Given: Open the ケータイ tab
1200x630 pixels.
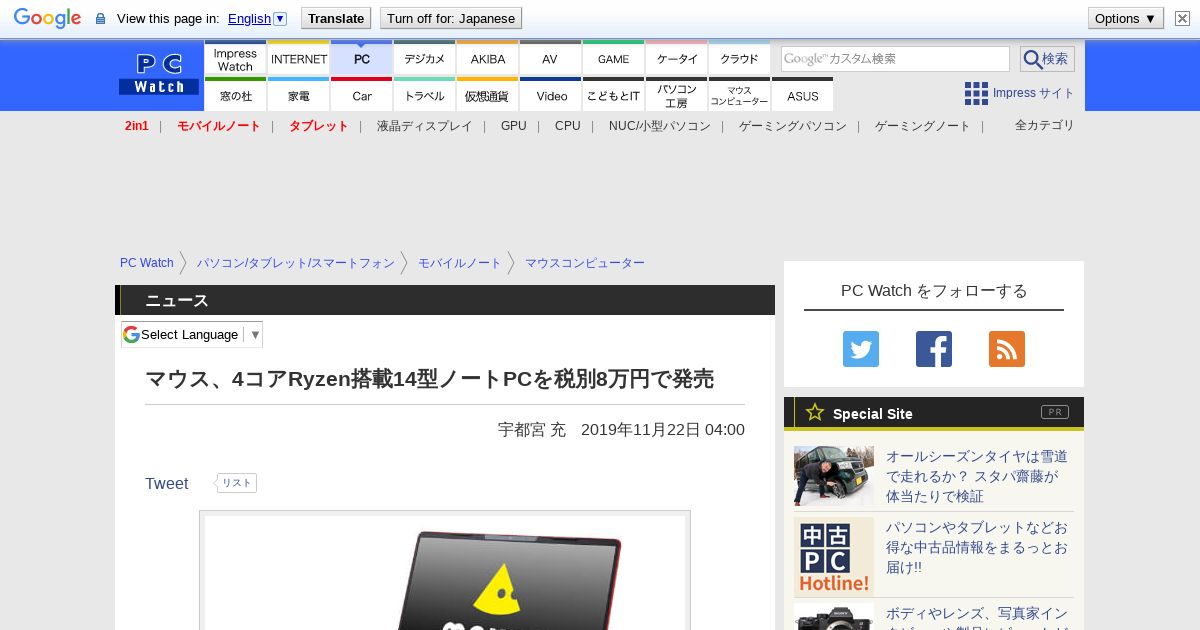Looking at the screenshot, I should (677, 59).
